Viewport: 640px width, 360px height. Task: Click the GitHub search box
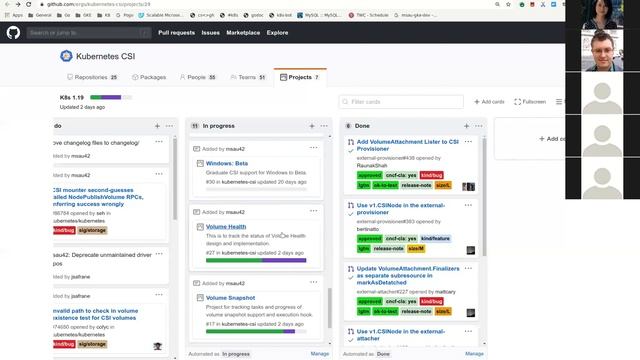pyautogui.click(x=89, y=33)
